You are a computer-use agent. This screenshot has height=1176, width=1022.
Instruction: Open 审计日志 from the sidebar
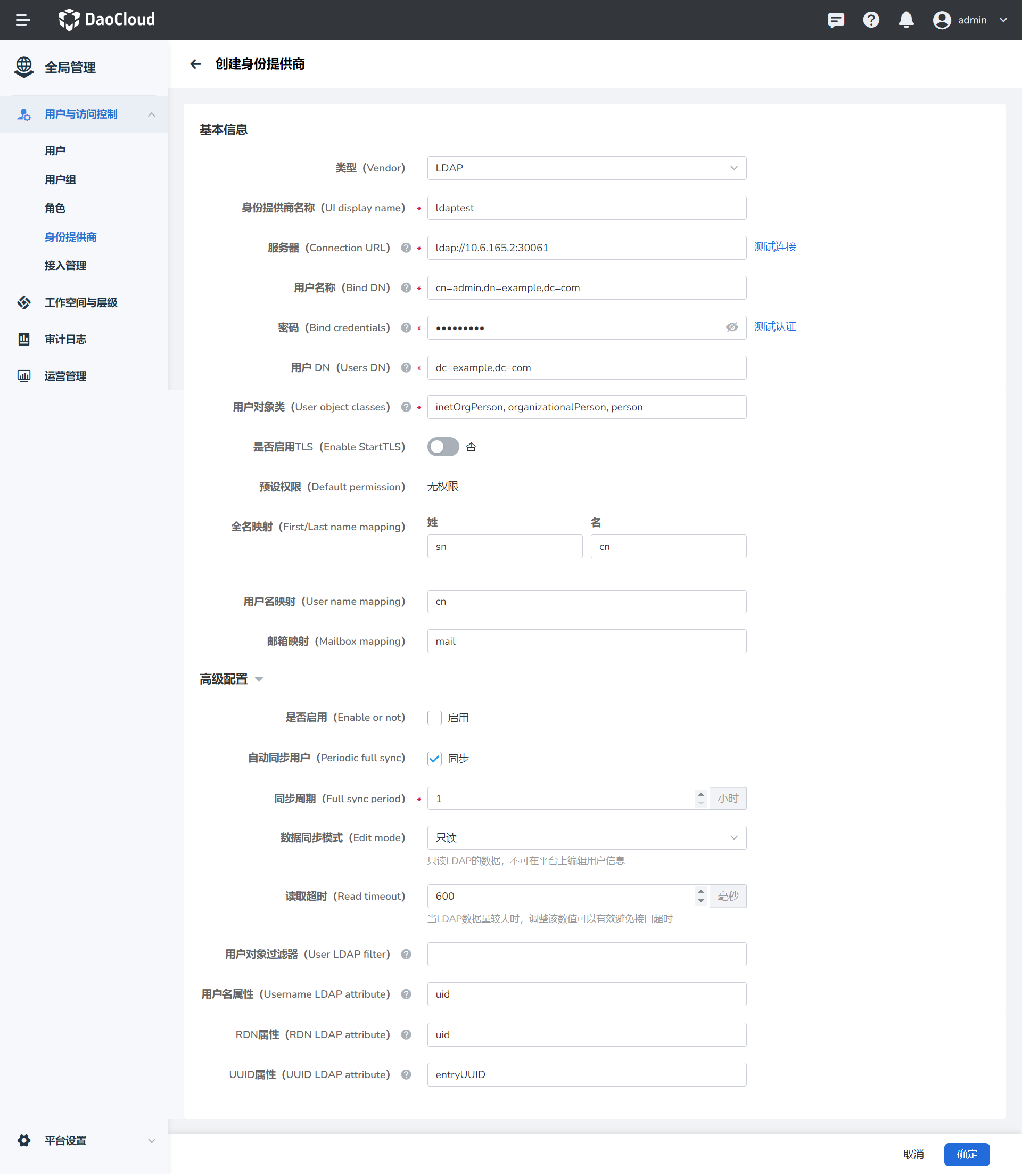tap(65, 339)
